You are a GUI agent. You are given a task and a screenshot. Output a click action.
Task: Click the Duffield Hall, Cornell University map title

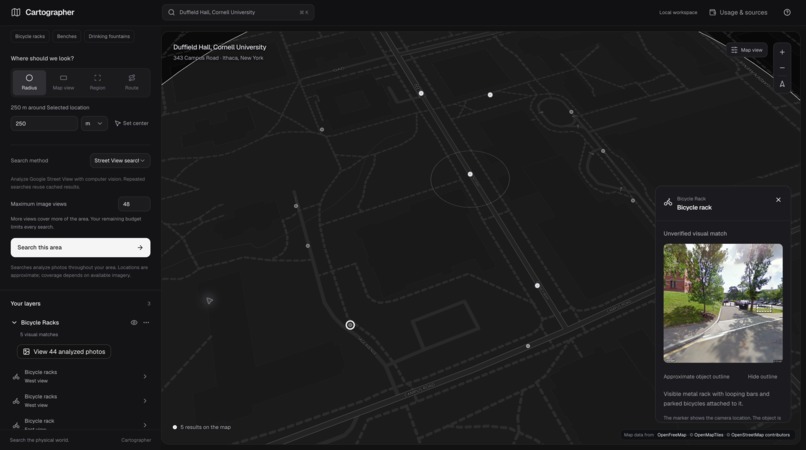219,47
